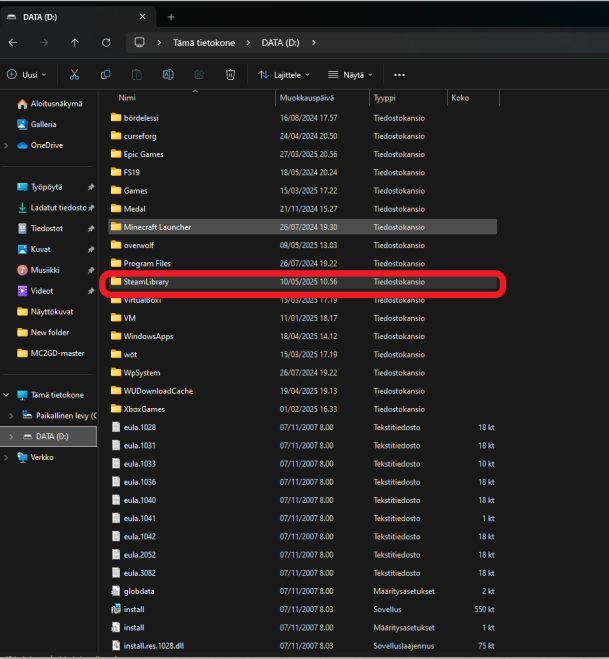Expand chevron after DATA (D:) in address bar
The image size is (609, 659).
point(314,42)
